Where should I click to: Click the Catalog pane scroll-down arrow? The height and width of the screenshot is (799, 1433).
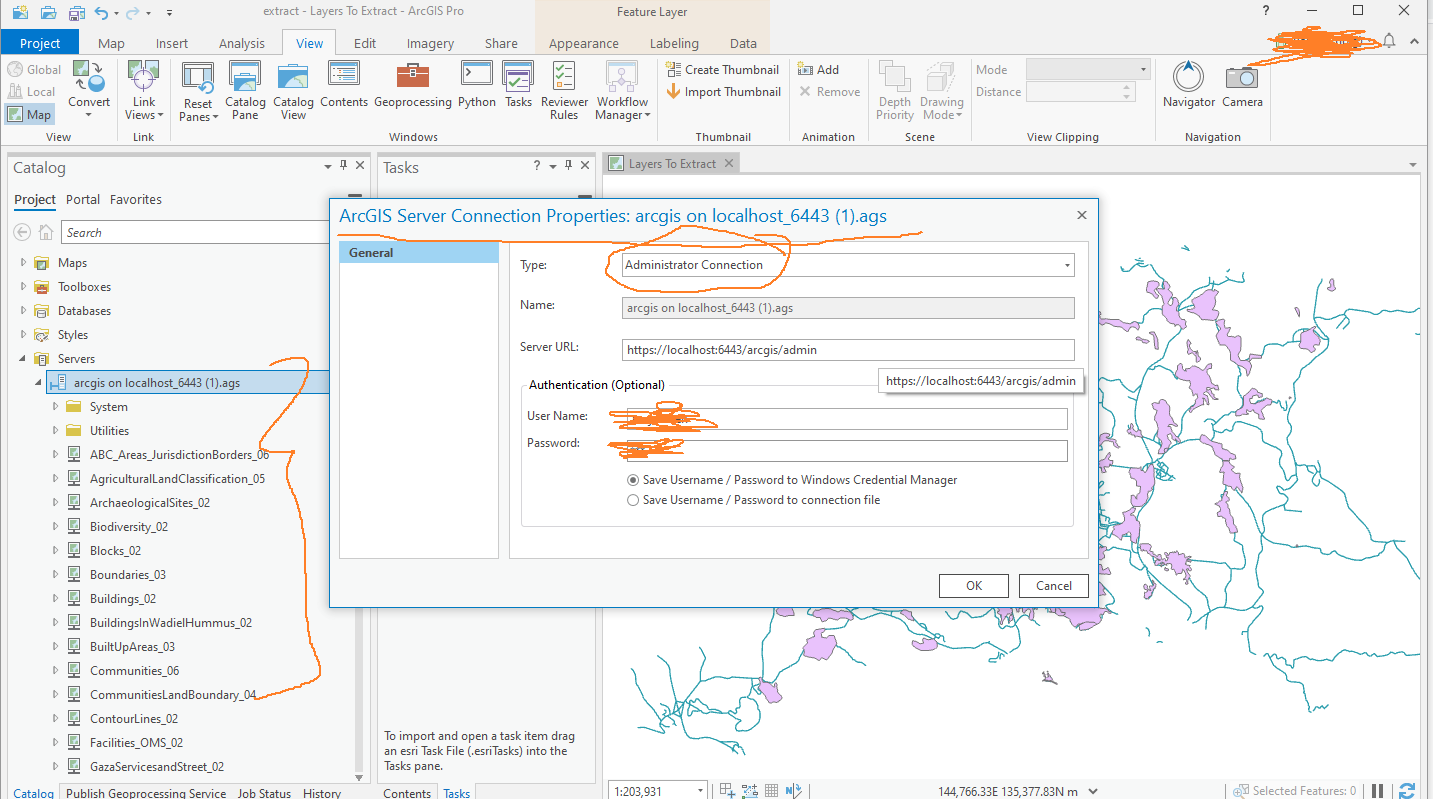(359, 777)
